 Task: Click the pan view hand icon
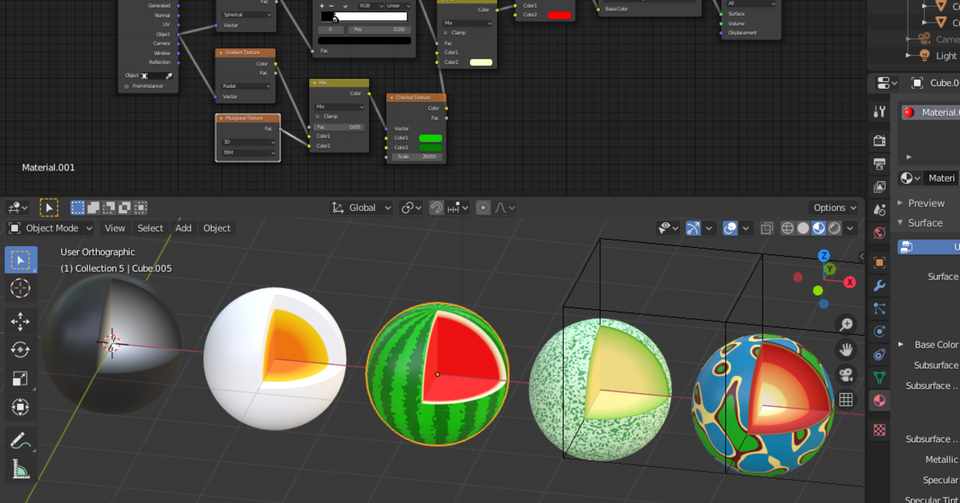point(846,349)
